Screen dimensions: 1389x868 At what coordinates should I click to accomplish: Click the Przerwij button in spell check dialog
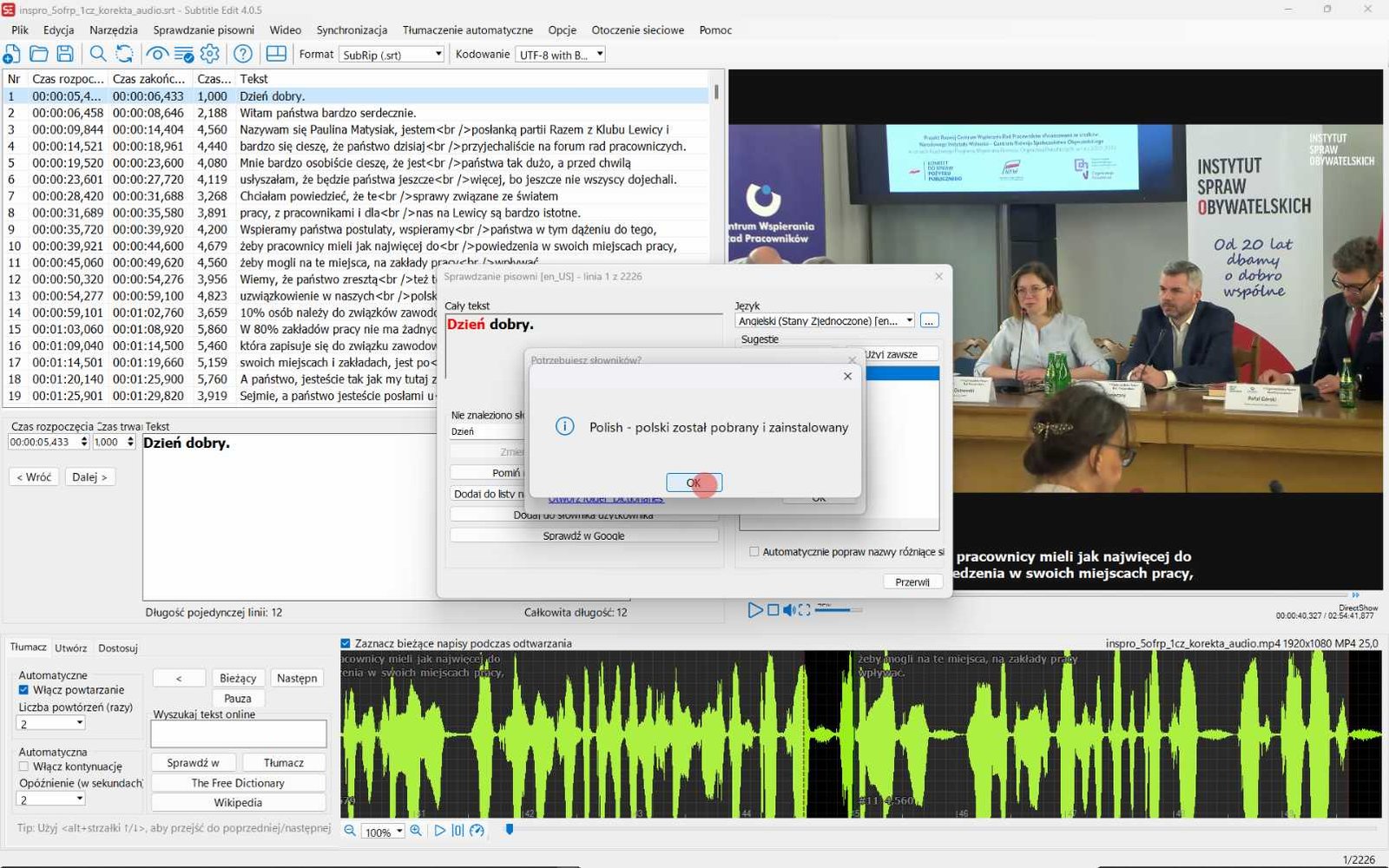click(x=912, y=582)
